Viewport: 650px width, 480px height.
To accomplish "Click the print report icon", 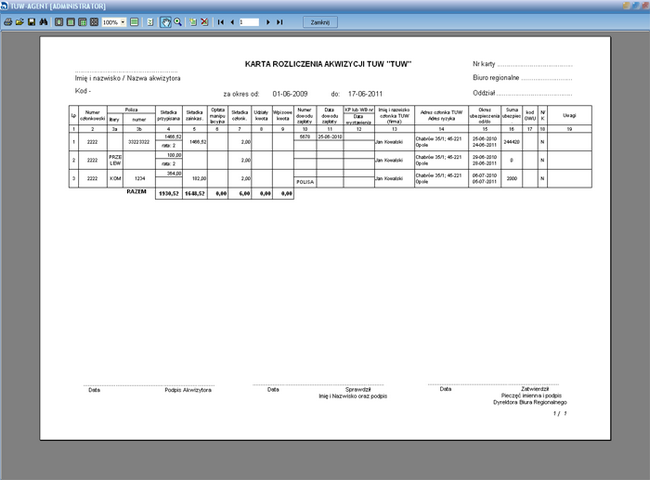I will click(x=8, y=22).
